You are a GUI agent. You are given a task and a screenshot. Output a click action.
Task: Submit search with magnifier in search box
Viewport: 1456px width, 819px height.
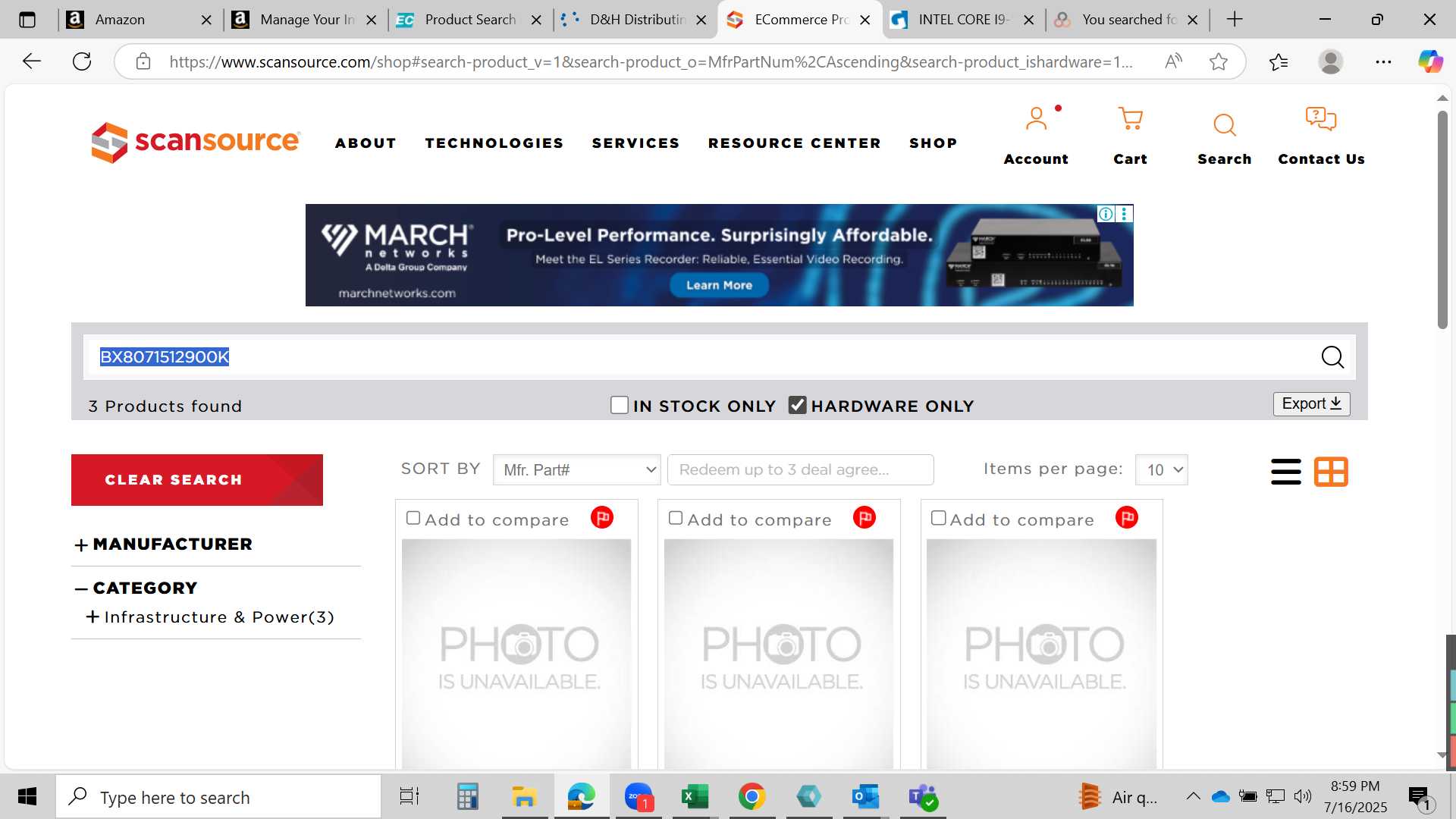point(1332,357)
